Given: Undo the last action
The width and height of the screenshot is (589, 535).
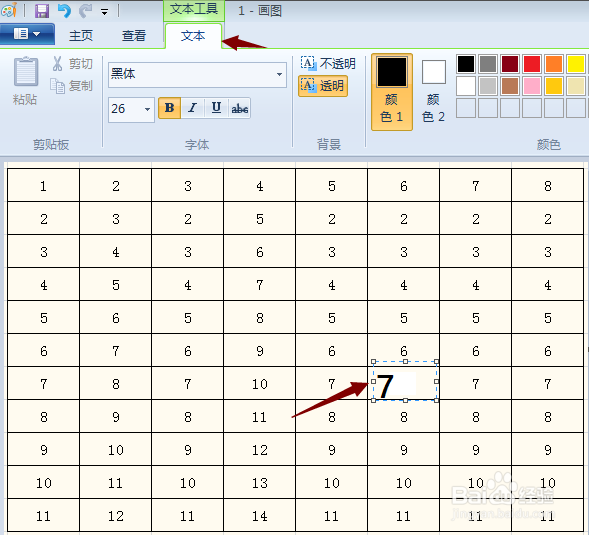Looking at the screenshot, I should click(64, 11).
